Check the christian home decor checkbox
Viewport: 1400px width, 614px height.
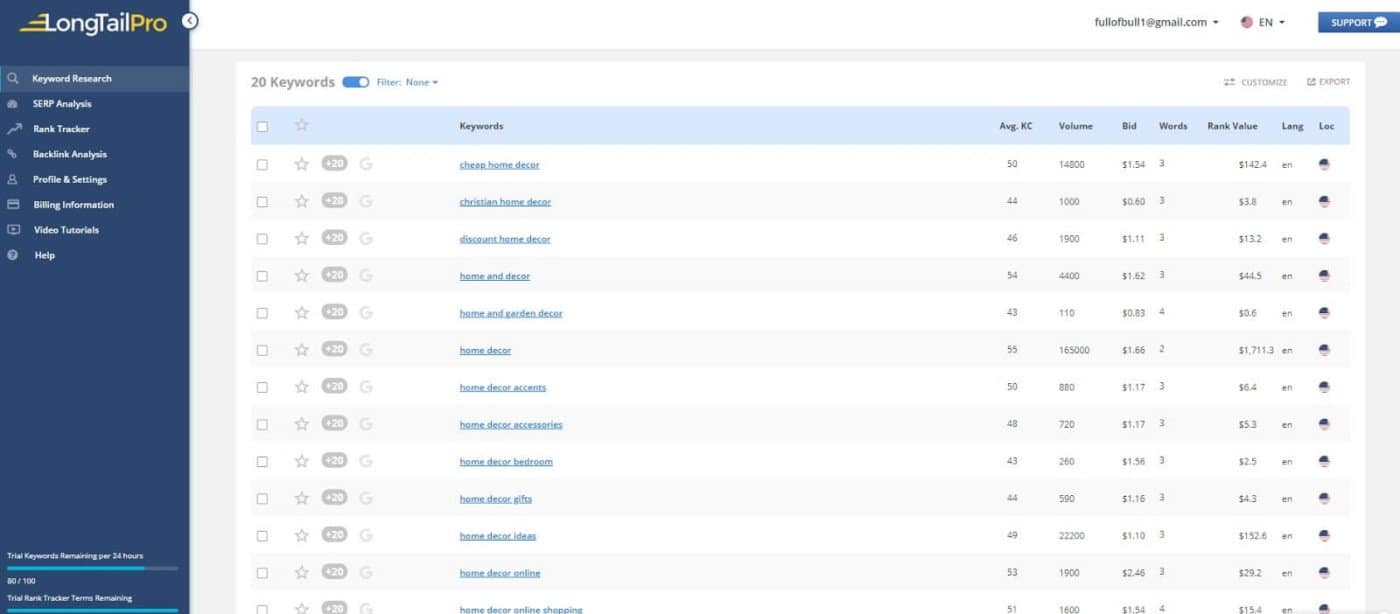pos(262,201)
